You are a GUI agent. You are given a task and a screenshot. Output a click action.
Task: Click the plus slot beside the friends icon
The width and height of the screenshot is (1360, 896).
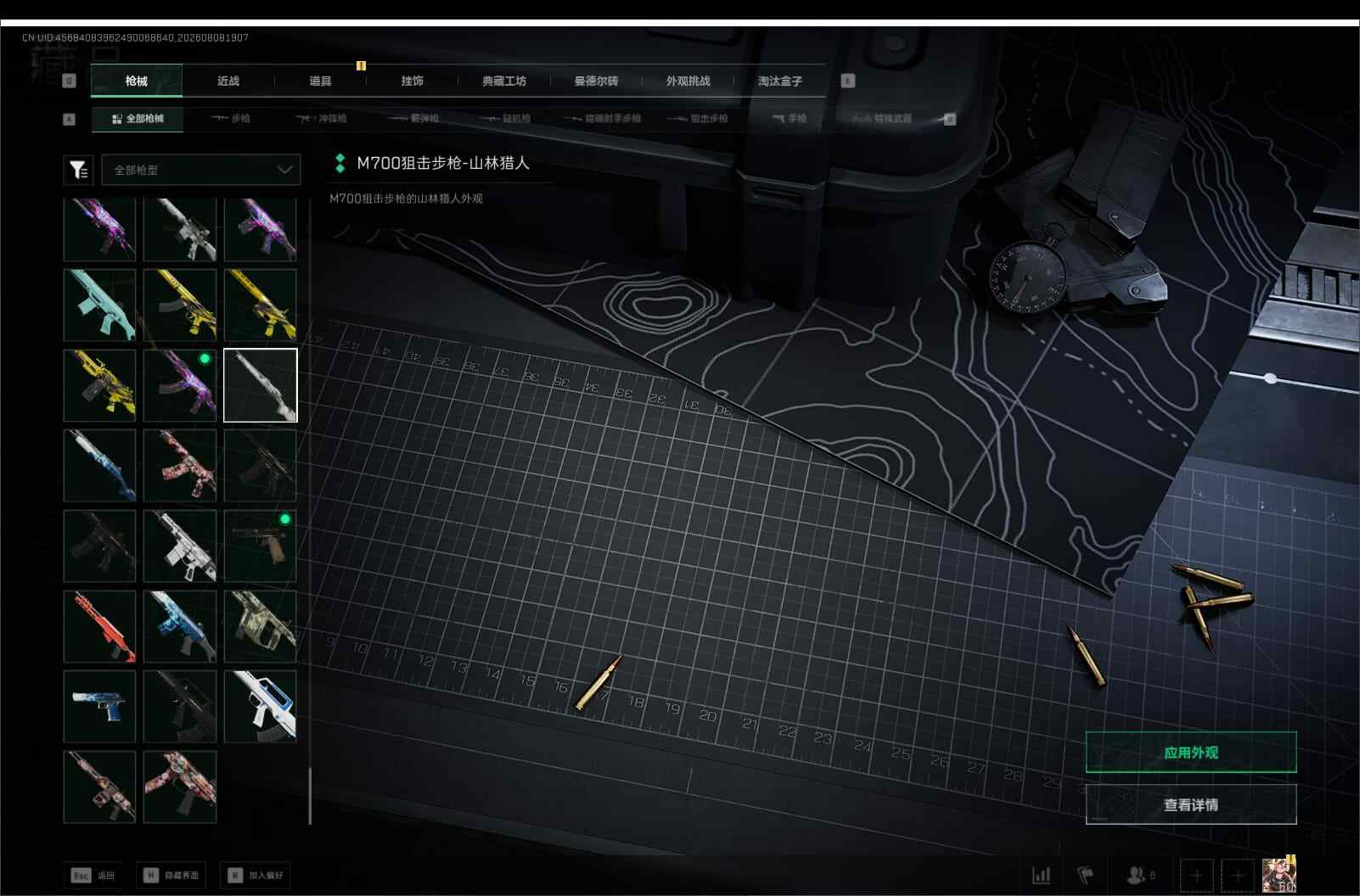[1196, 875]
